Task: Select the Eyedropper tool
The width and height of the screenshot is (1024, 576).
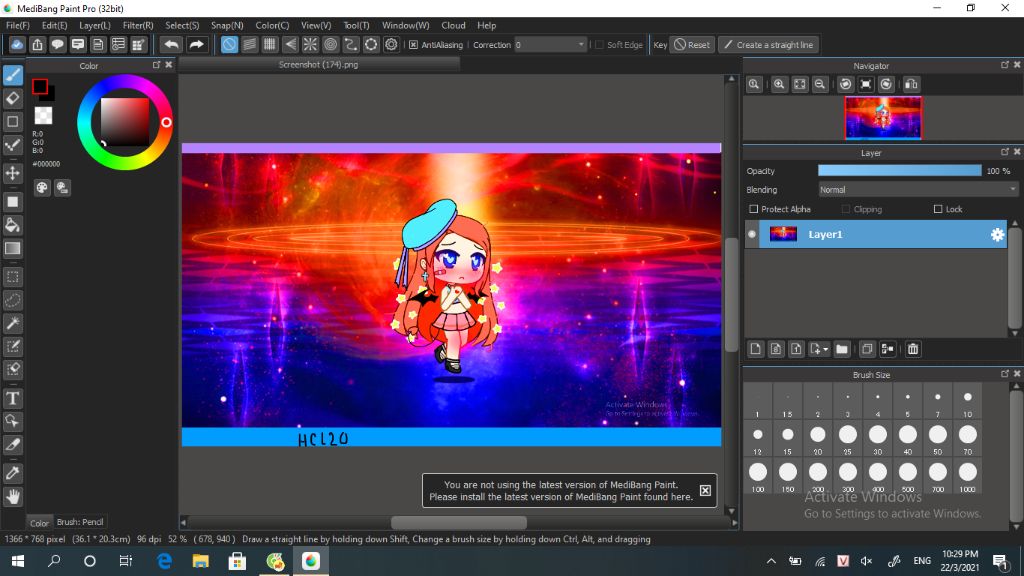Action: coord(13,473)
